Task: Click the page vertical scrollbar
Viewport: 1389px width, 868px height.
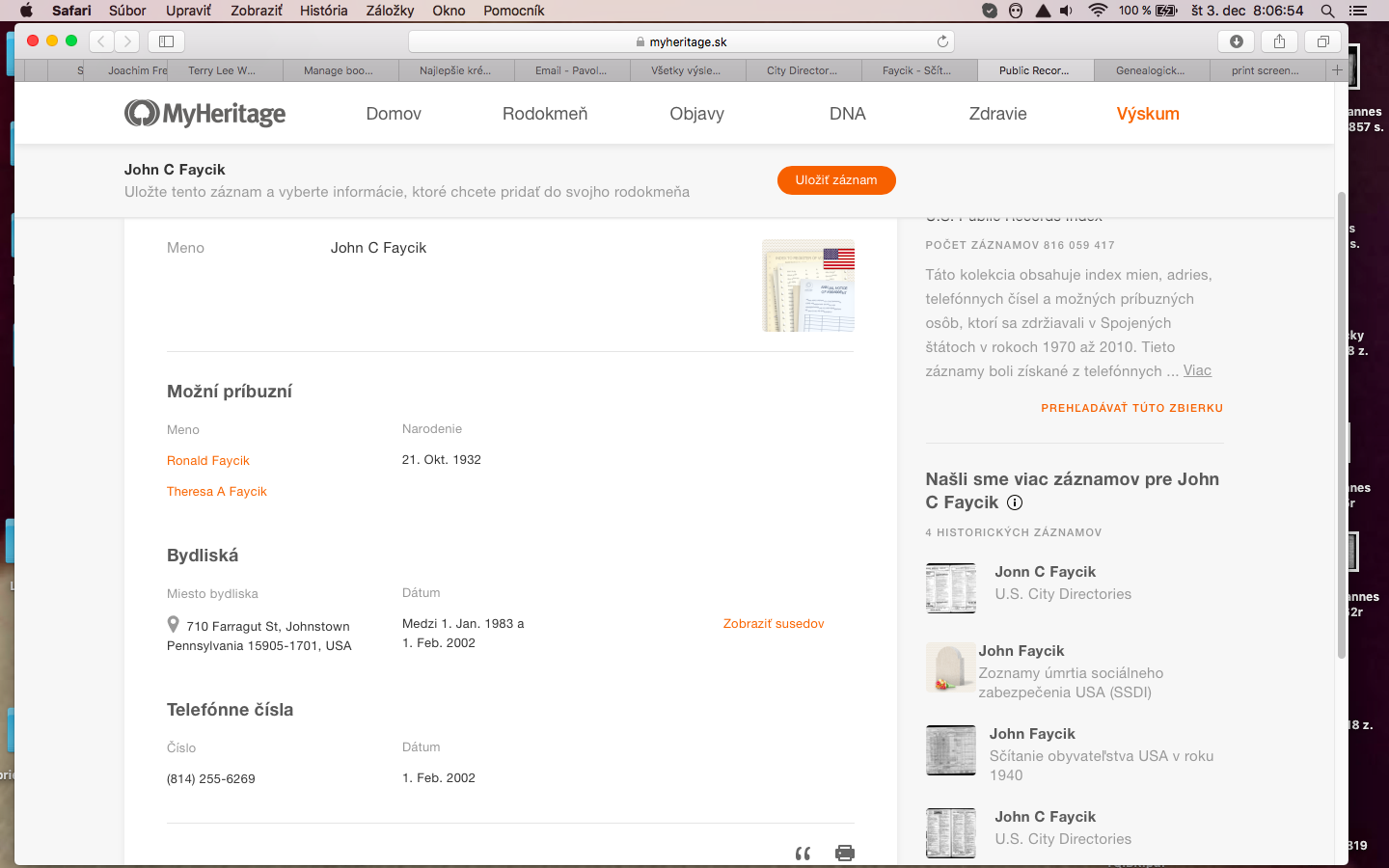Action: [x=1341, y=424]
